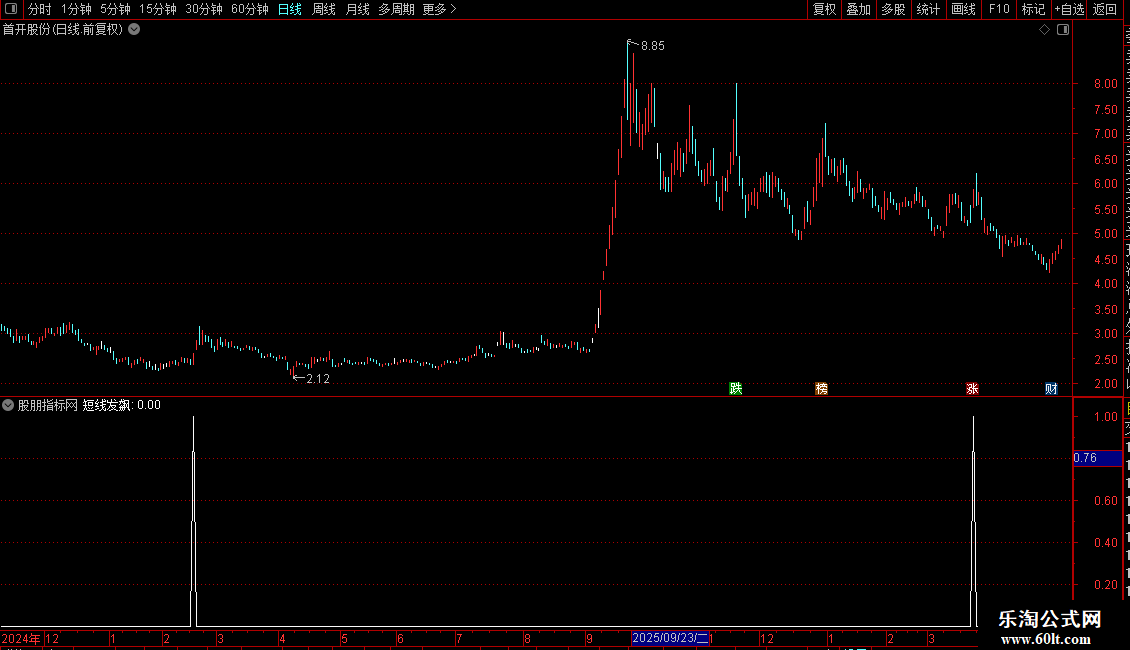
Task: Click the 2024年 label on time axis
Action: [21, 638]
